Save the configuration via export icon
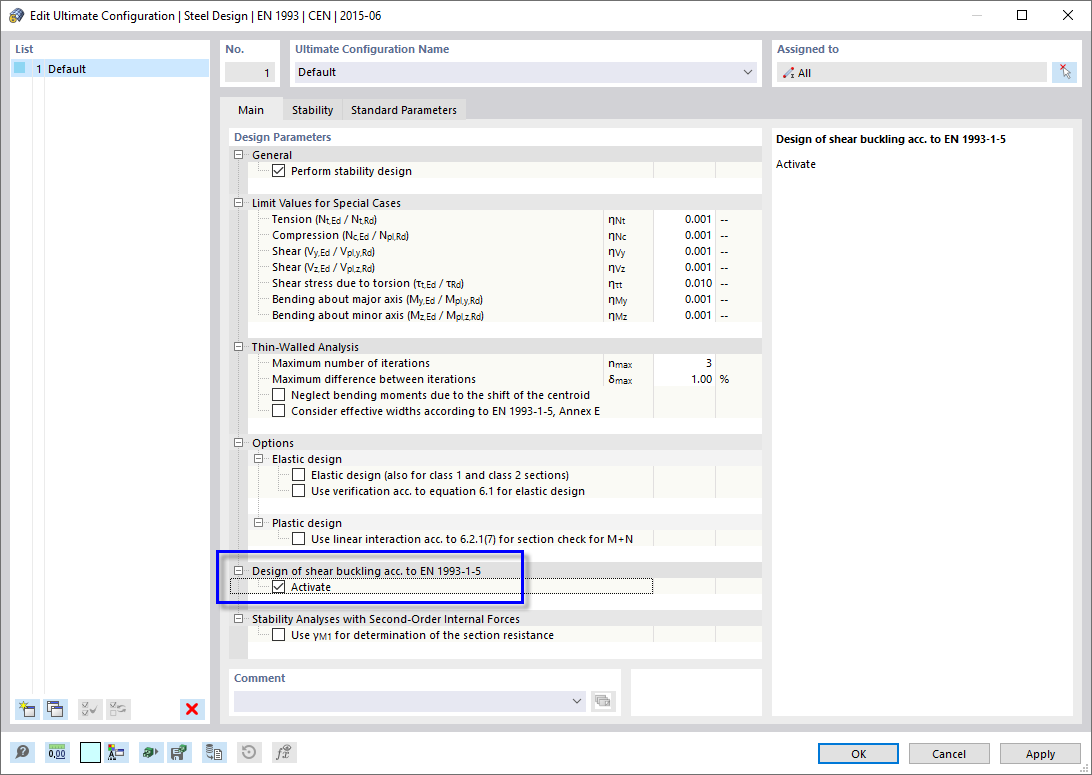 (x=180, y=751)
